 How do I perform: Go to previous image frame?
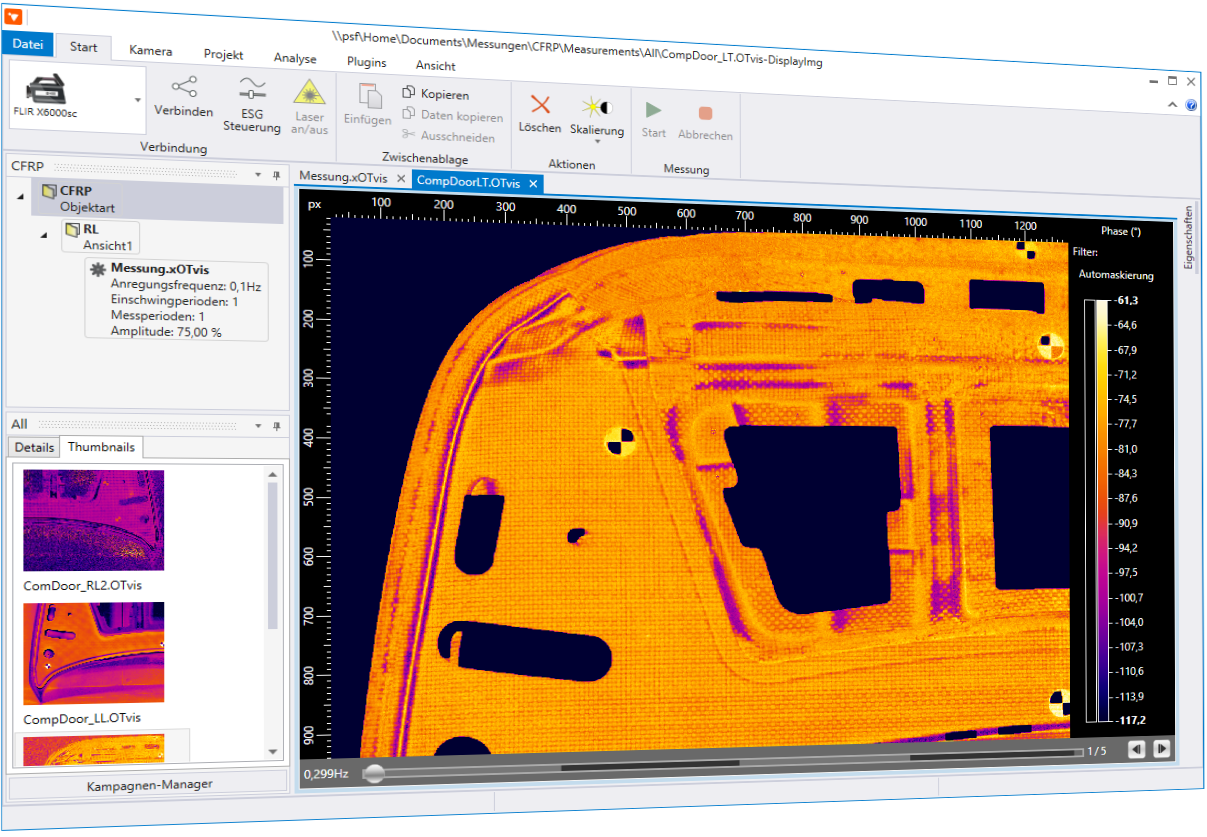click(x=1137, y=748)
